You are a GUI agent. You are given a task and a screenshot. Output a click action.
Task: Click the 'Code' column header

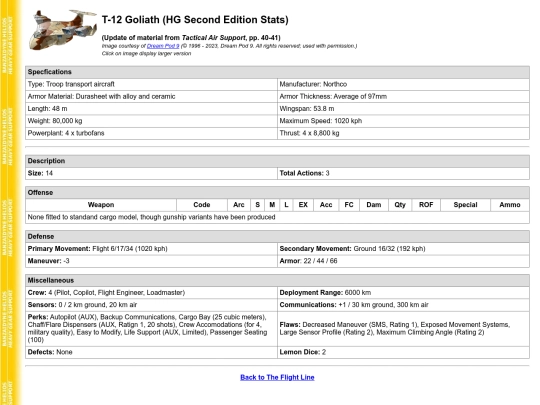(x=202, y=205)
